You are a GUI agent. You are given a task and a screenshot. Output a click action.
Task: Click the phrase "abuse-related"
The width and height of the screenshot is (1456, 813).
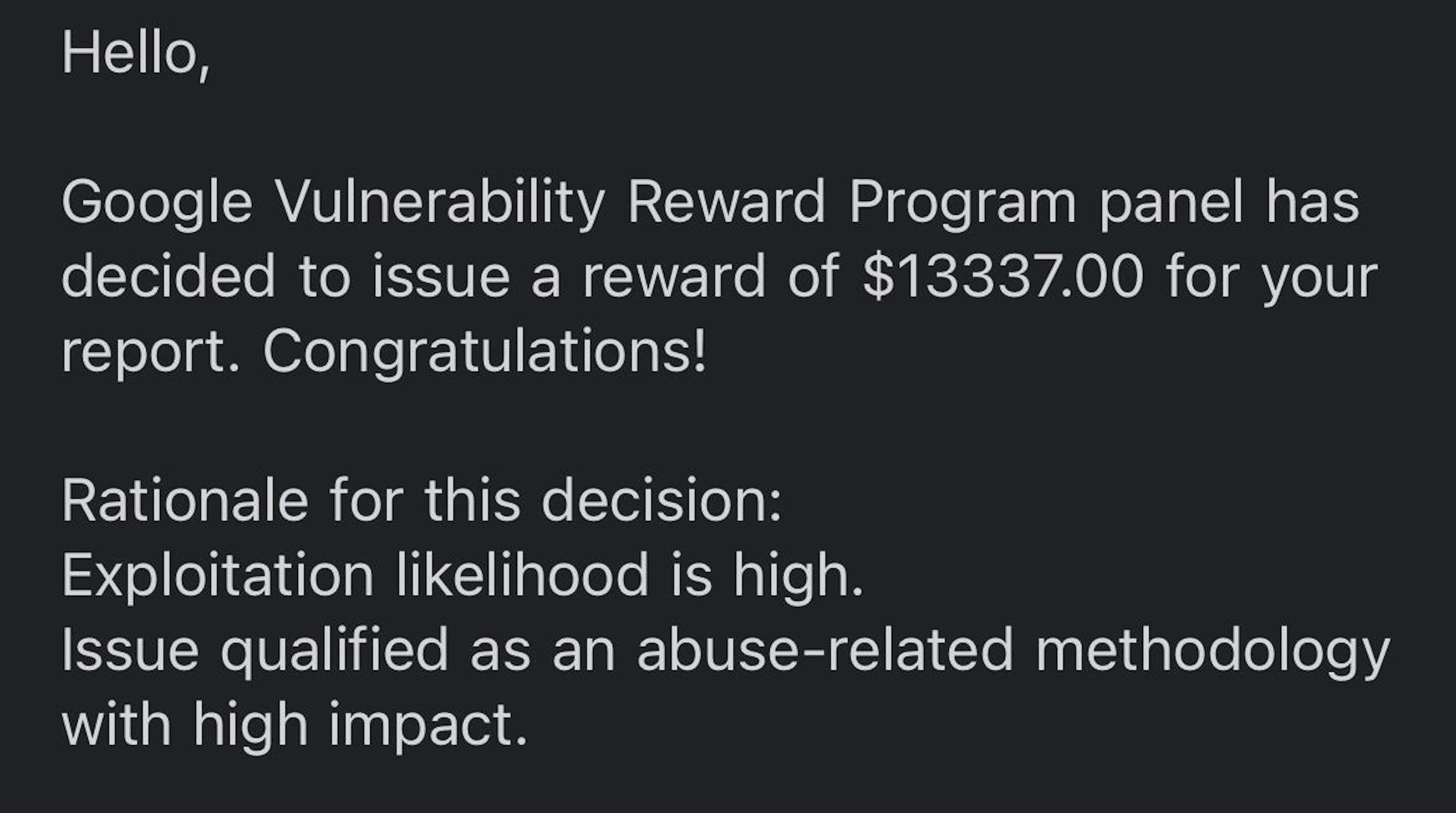pyautogui.click(x=825, y=651)
